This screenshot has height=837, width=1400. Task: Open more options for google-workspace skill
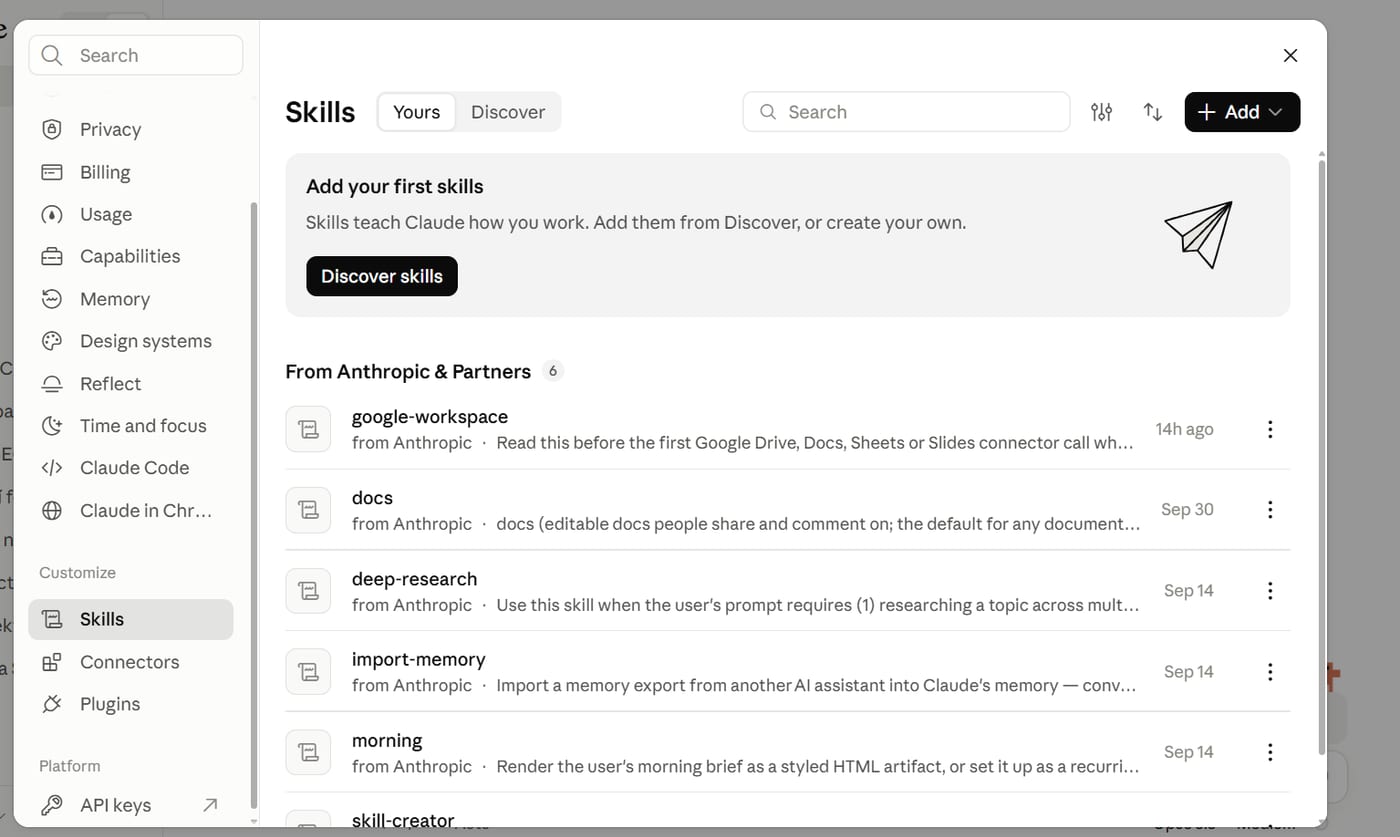1270,429
